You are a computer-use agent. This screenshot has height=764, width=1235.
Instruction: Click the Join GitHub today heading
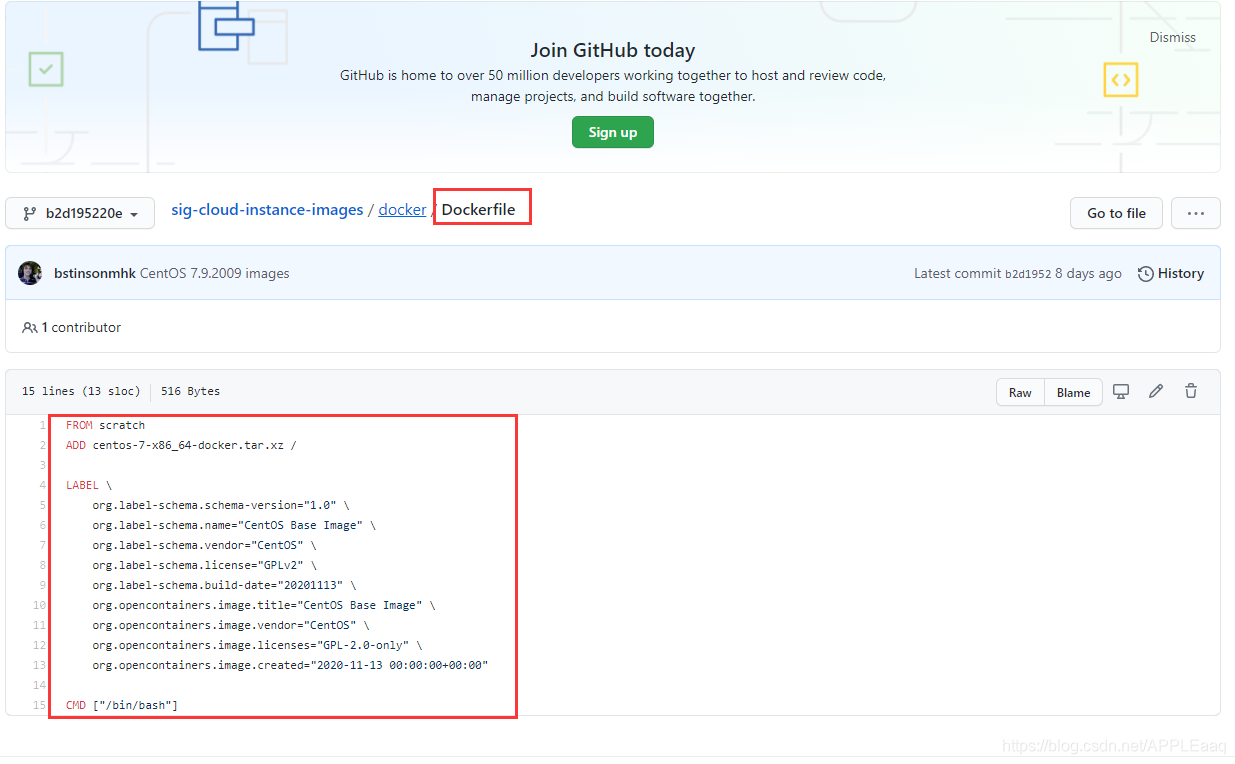613,50
